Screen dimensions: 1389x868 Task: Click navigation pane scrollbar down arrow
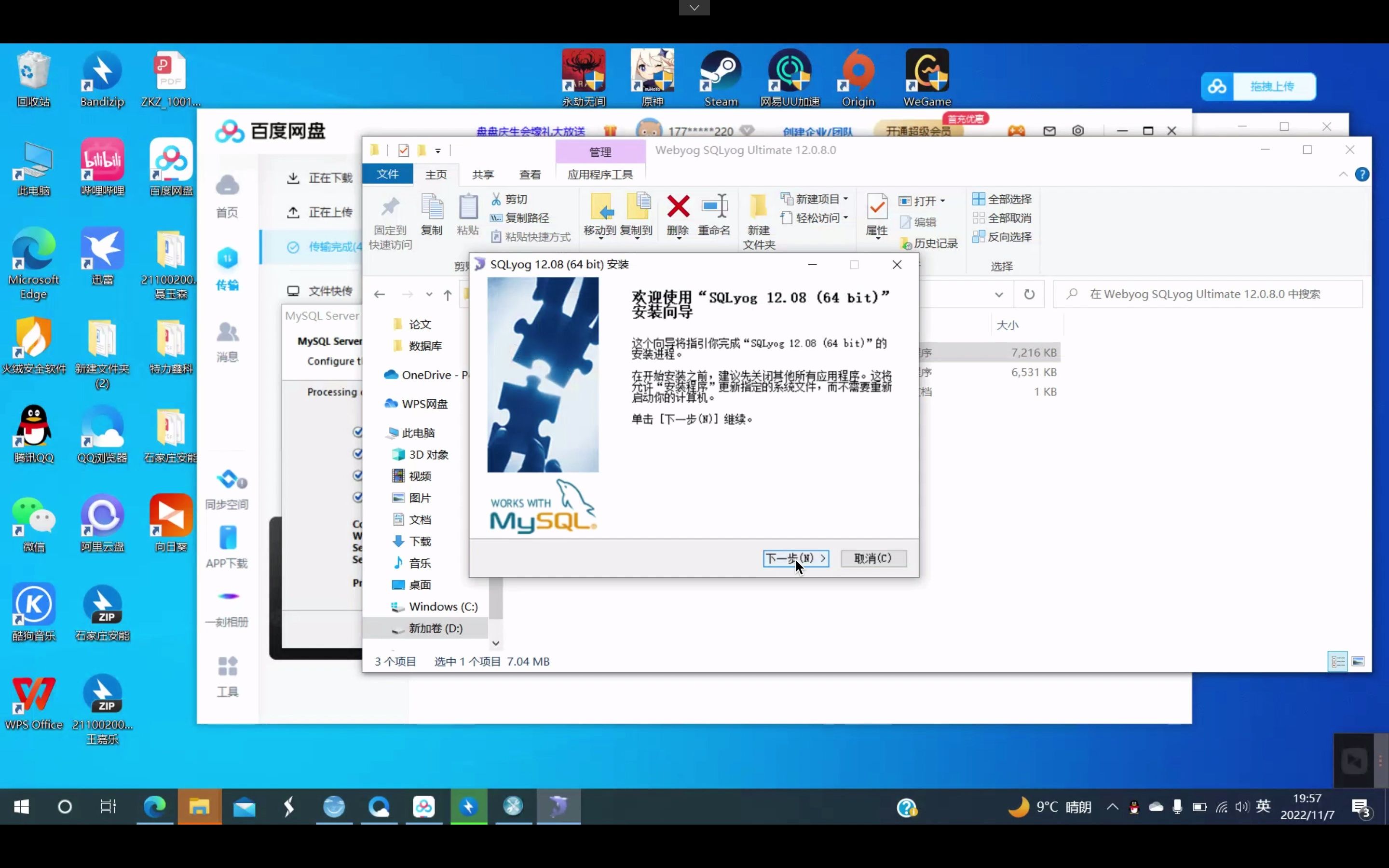pos(496,643)
